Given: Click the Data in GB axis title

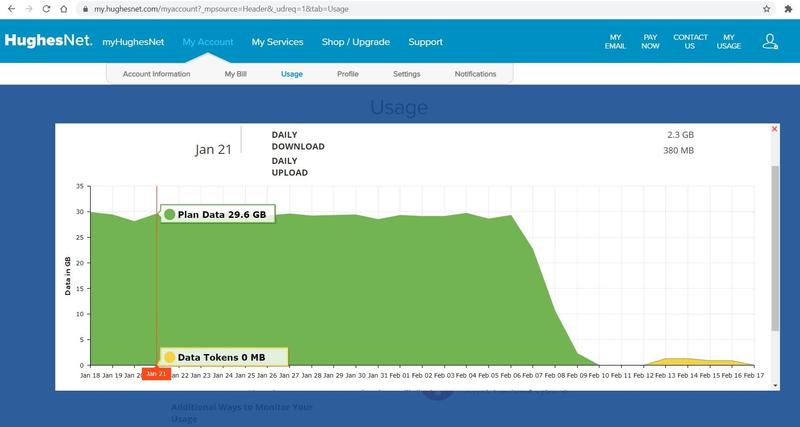Looking at the screenshot, I should point(67,276).
